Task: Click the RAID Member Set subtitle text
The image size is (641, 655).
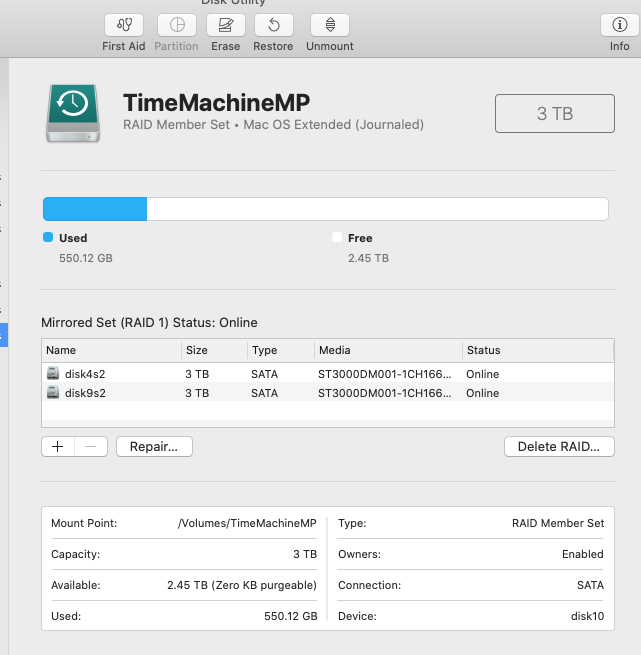Action: 273,125
